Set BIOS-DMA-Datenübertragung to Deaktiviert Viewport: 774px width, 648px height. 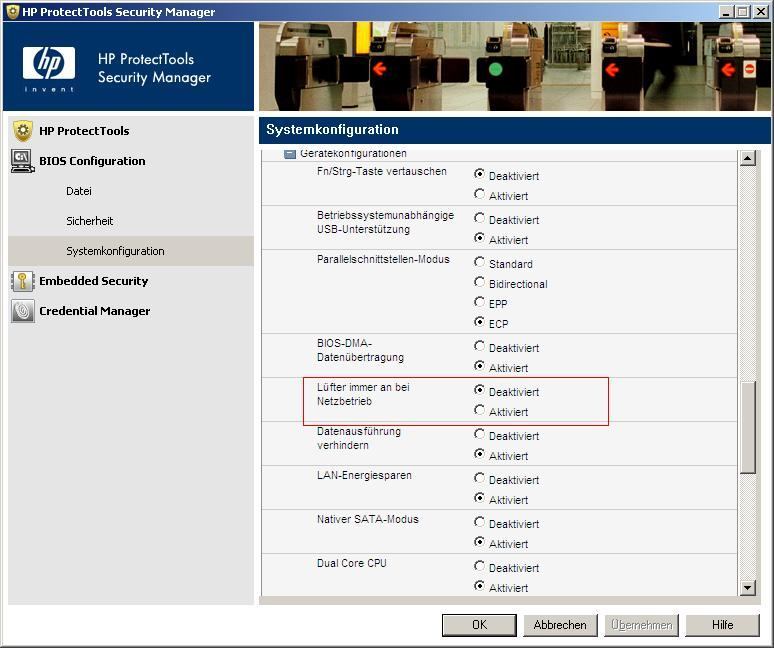(479, 346)
